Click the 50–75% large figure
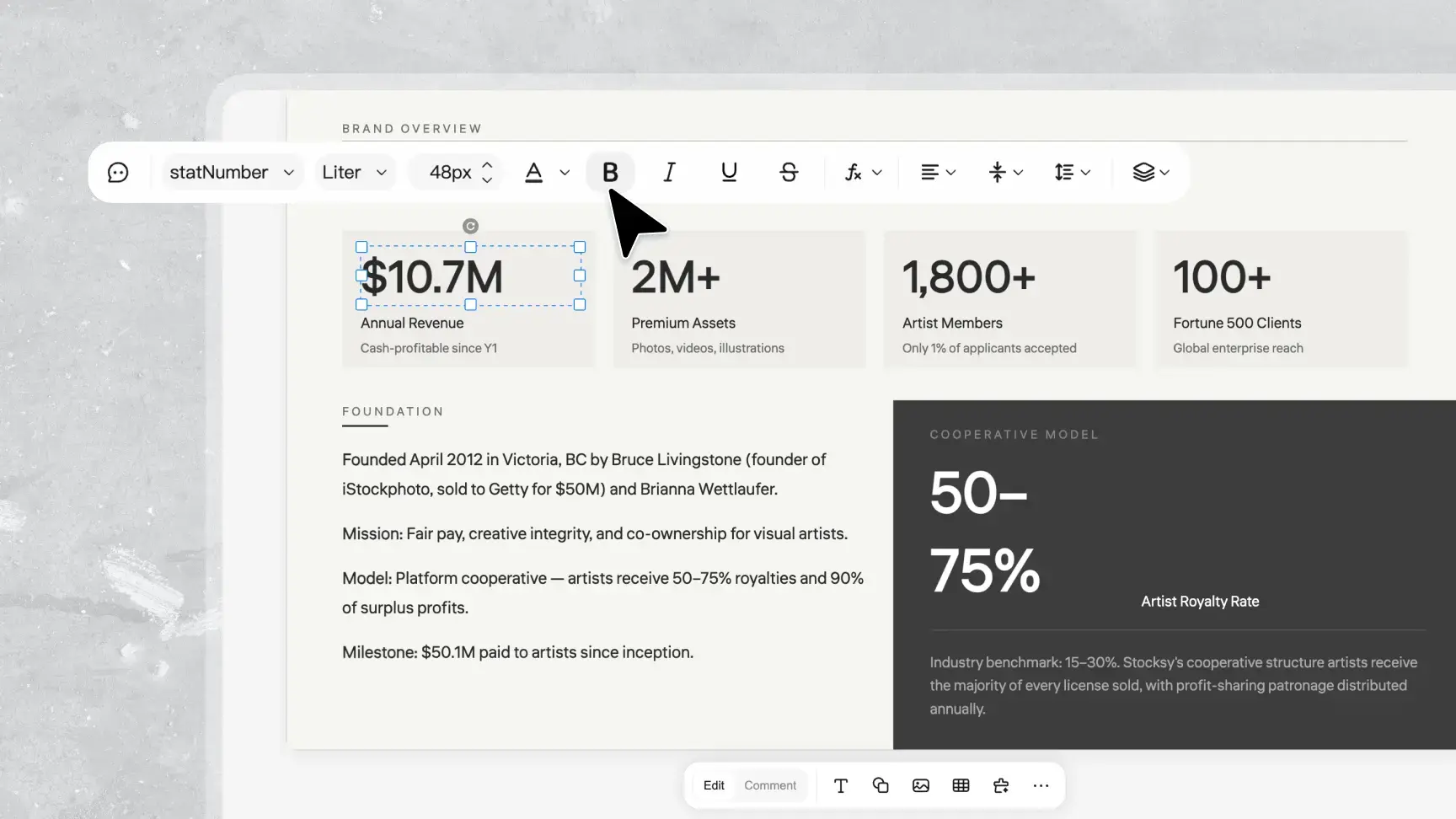This screenshot has width=1456, height=819. (985, 532)
